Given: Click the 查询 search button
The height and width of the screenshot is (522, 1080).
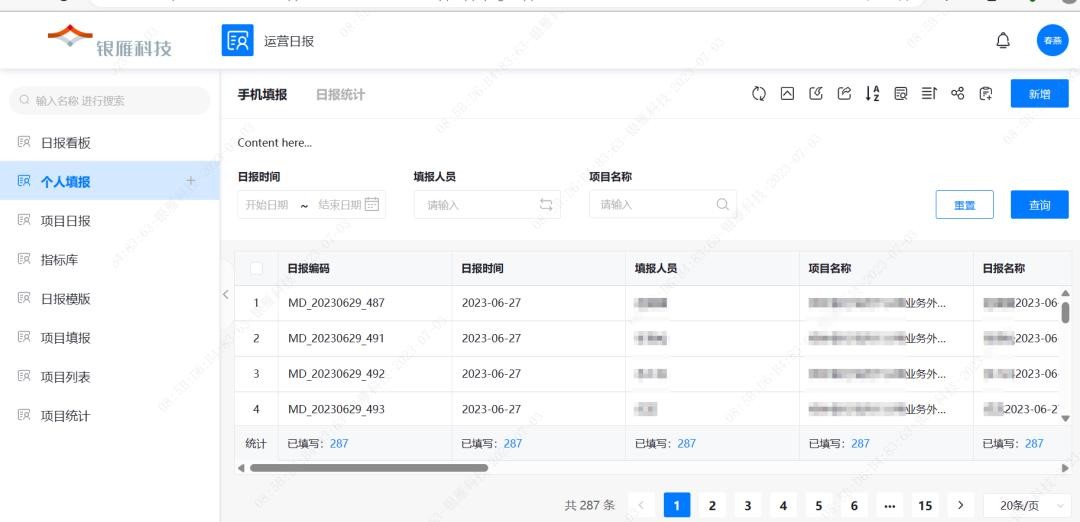Looking at the screenshot, I should (x=1039, y=205).
